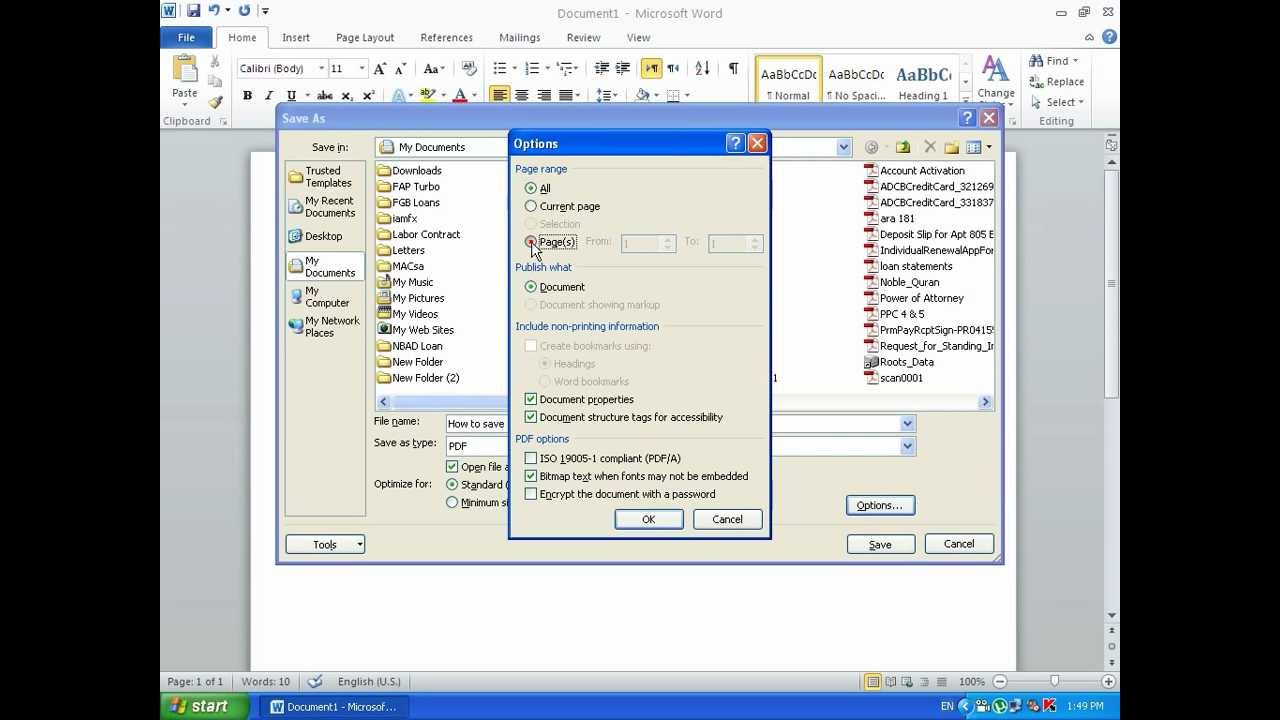Click the Up One Level folder icon

pos(903,147)
